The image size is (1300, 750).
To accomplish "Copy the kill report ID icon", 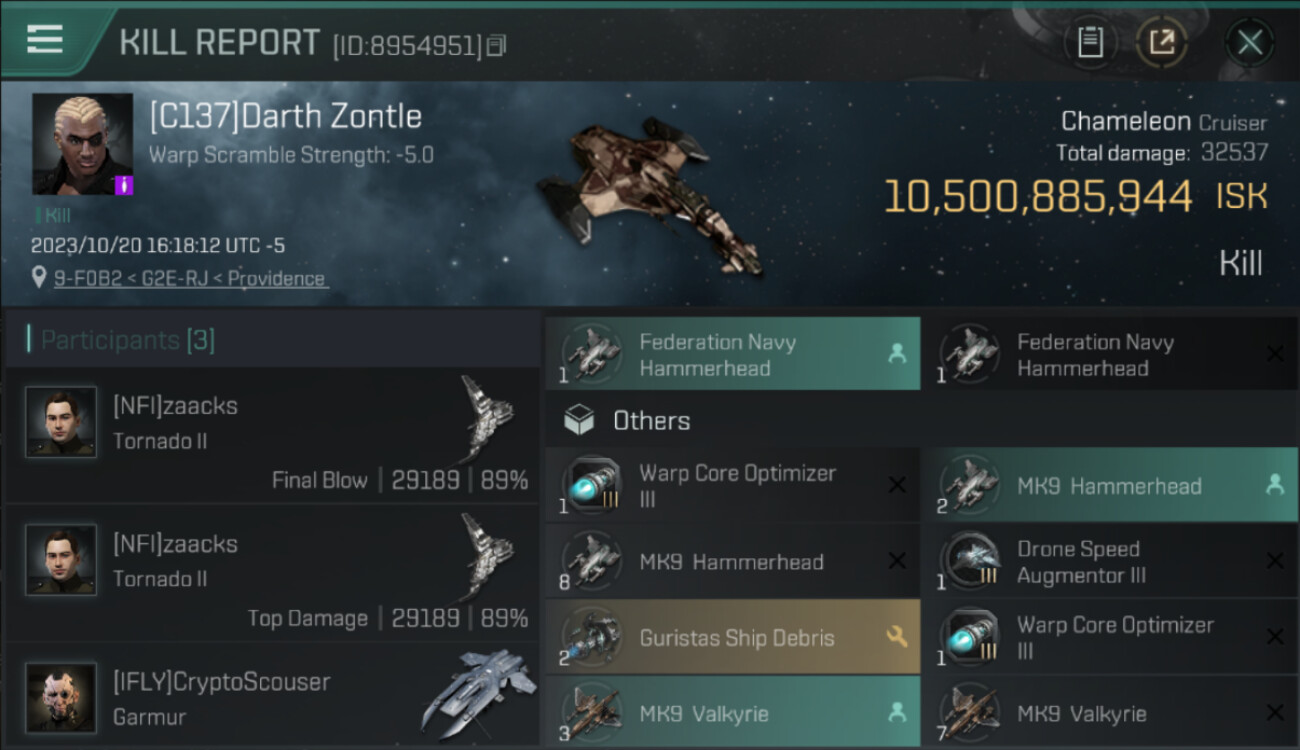I will [497, 45].
